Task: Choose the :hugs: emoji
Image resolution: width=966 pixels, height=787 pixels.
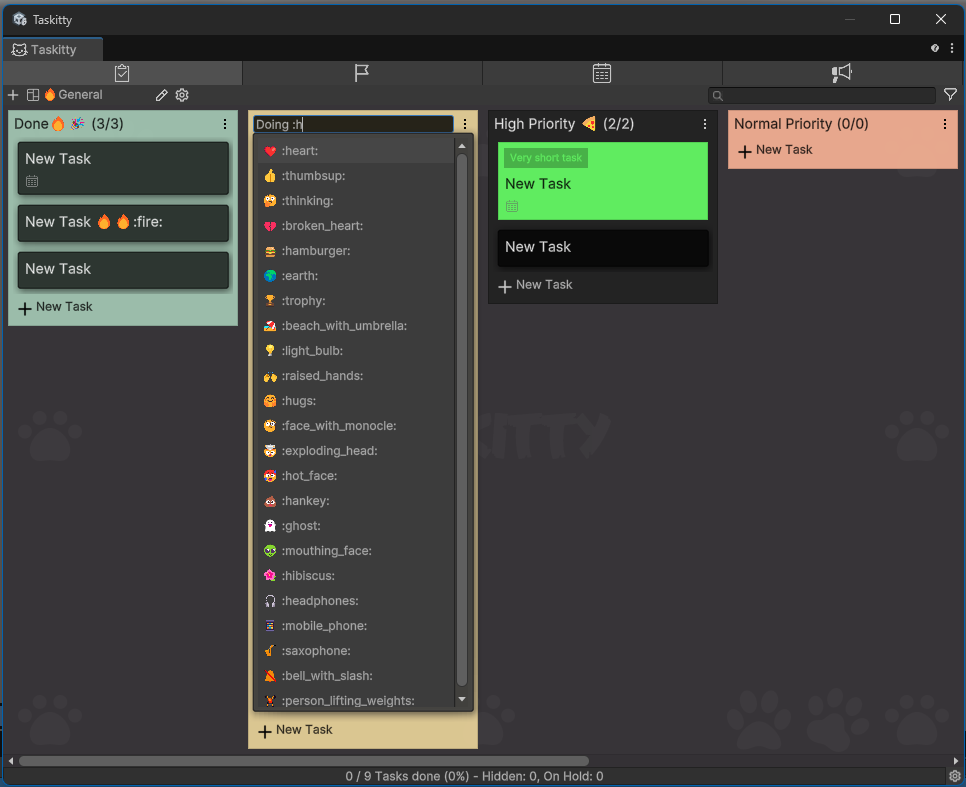Action: pos(354,401)
